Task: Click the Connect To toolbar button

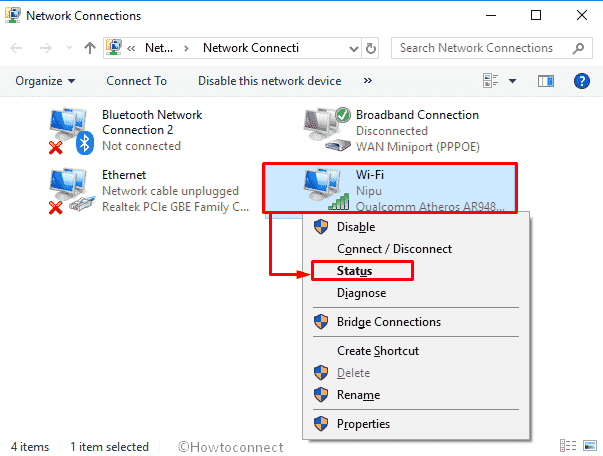Action: coord(137,81)
